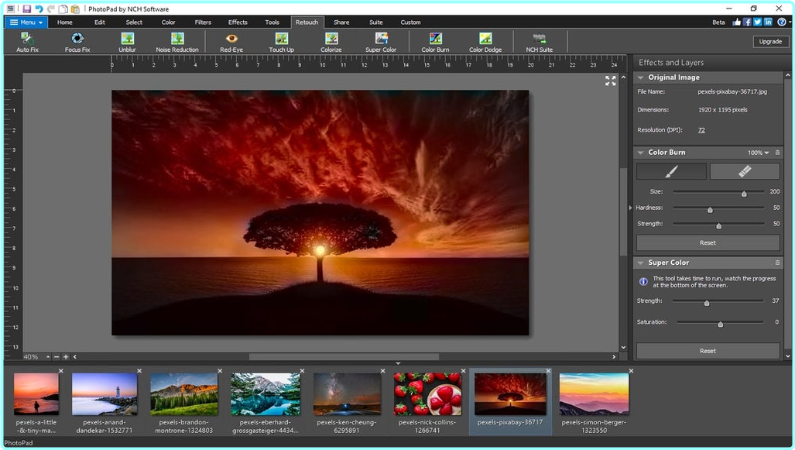Select the Color Dodge tool
795x450 pixels.
point(485,42)
